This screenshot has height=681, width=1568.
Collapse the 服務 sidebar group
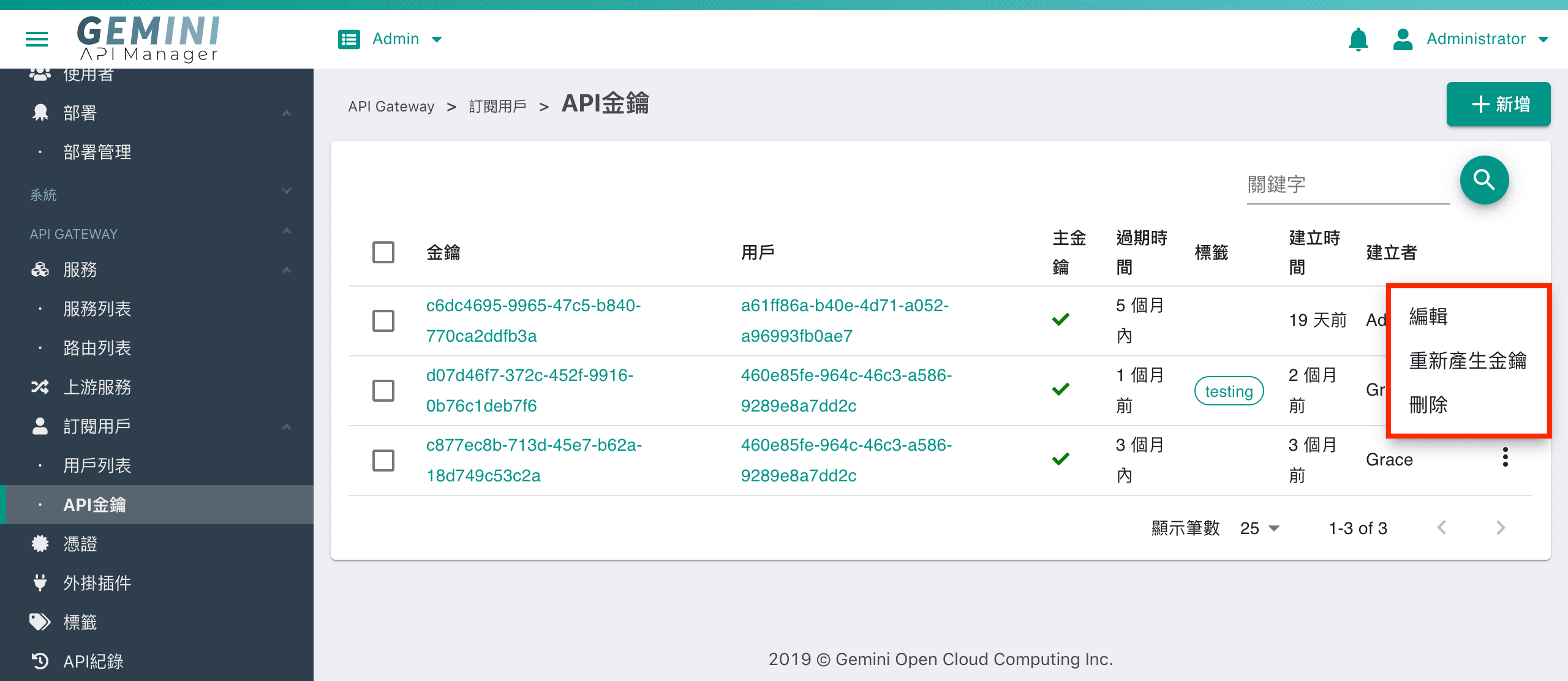click(286, 270)
